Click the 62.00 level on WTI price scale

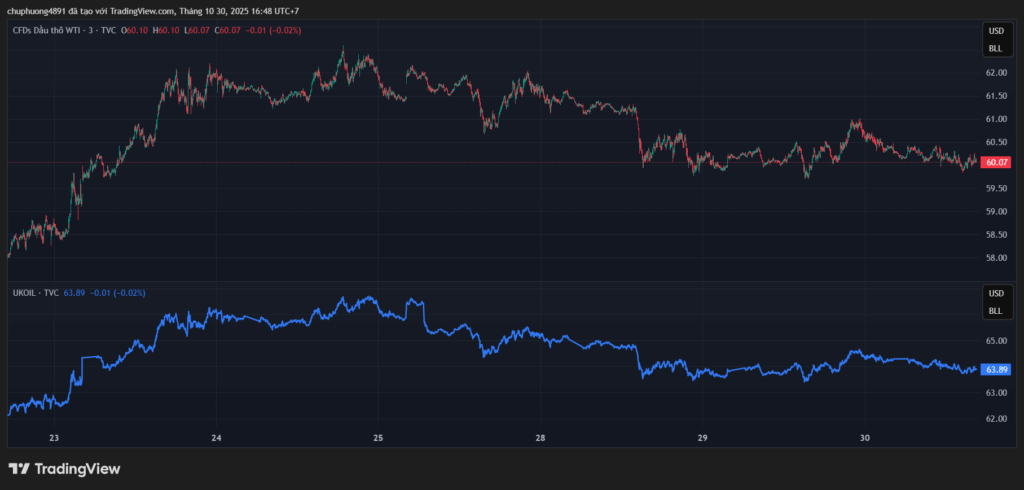(x=996, y=73)
